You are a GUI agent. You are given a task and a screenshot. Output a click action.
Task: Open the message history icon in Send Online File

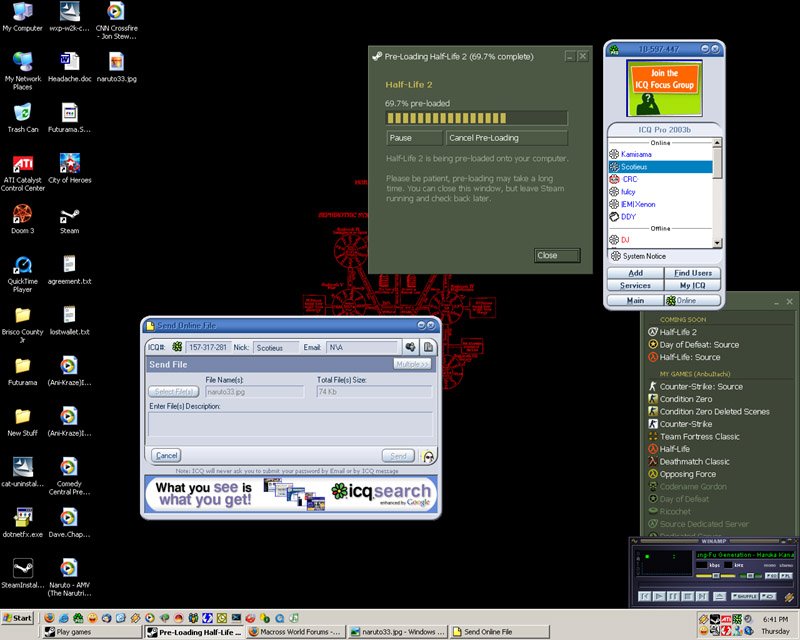(x=428, y=347)
